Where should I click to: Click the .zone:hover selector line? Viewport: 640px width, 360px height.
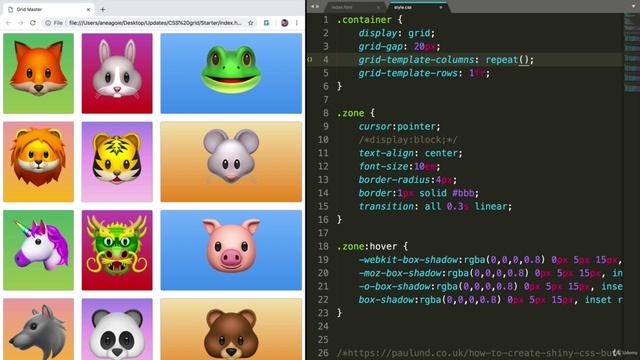pyautogui.click(x=367, y=246)
